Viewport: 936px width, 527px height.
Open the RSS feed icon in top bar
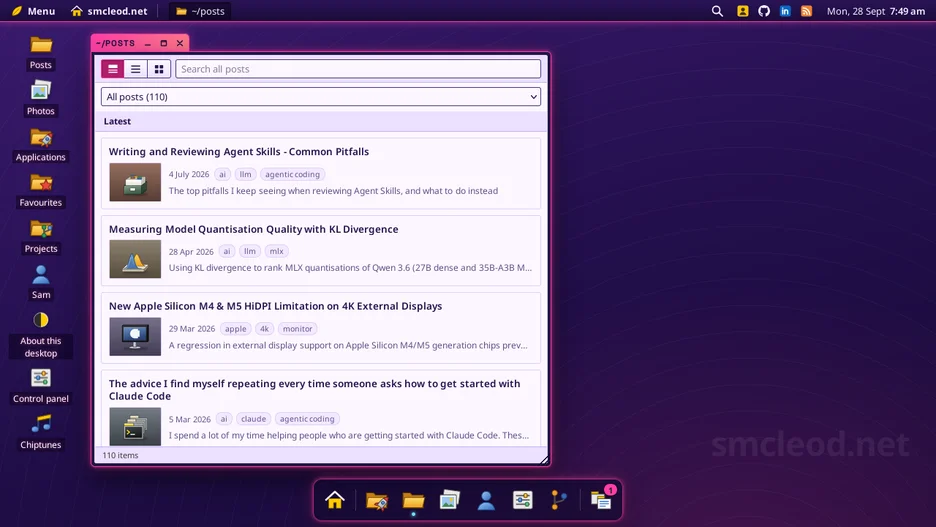click(x=806, y=11)
